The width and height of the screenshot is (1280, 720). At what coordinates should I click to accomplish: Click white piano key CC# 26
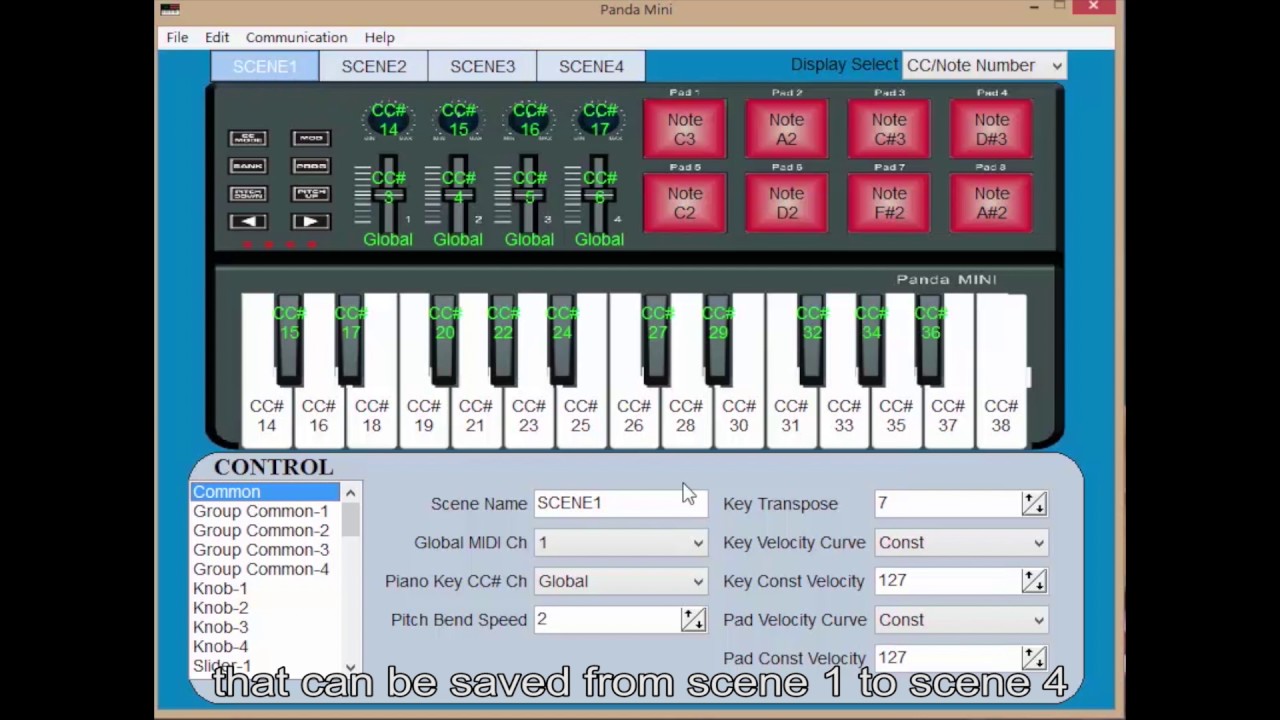(633, 415)
